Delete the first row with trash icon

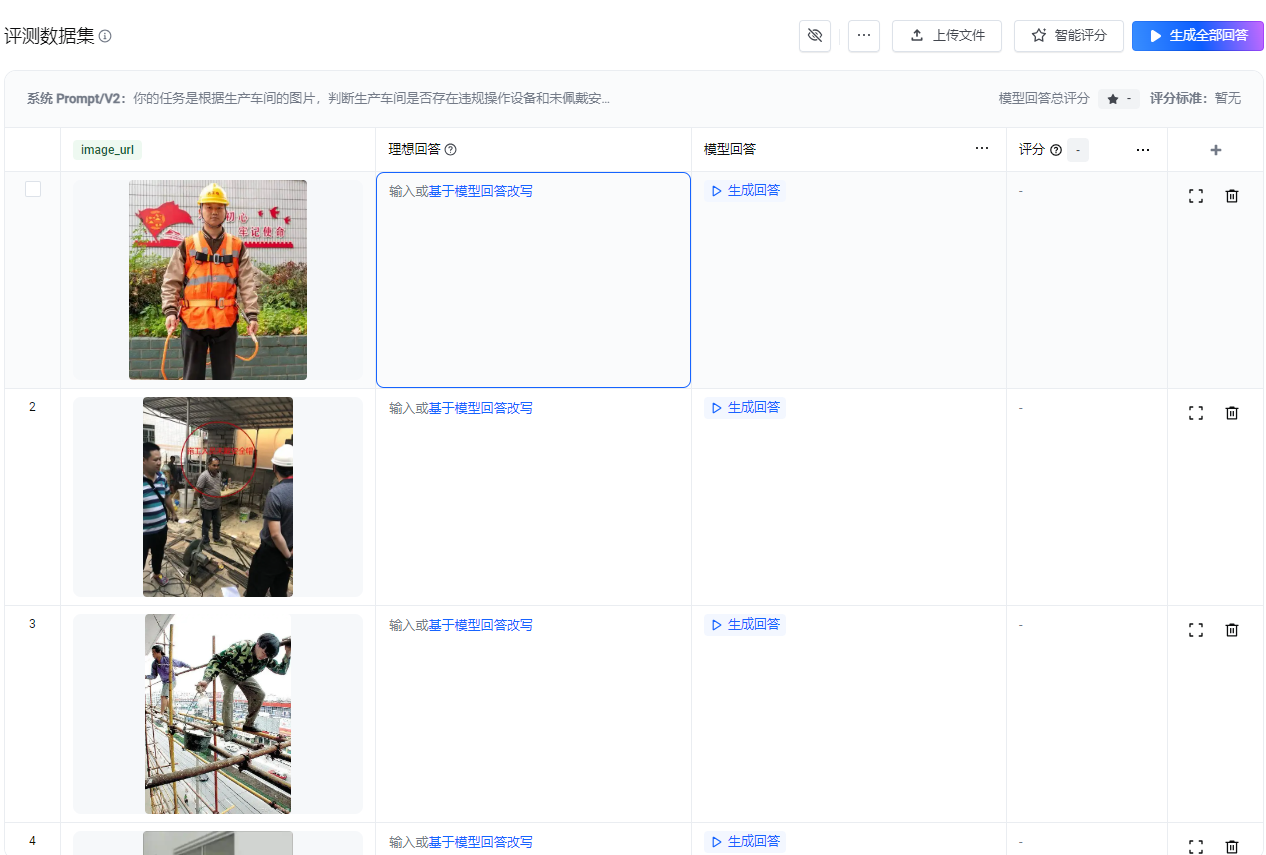pos(1232,196)
